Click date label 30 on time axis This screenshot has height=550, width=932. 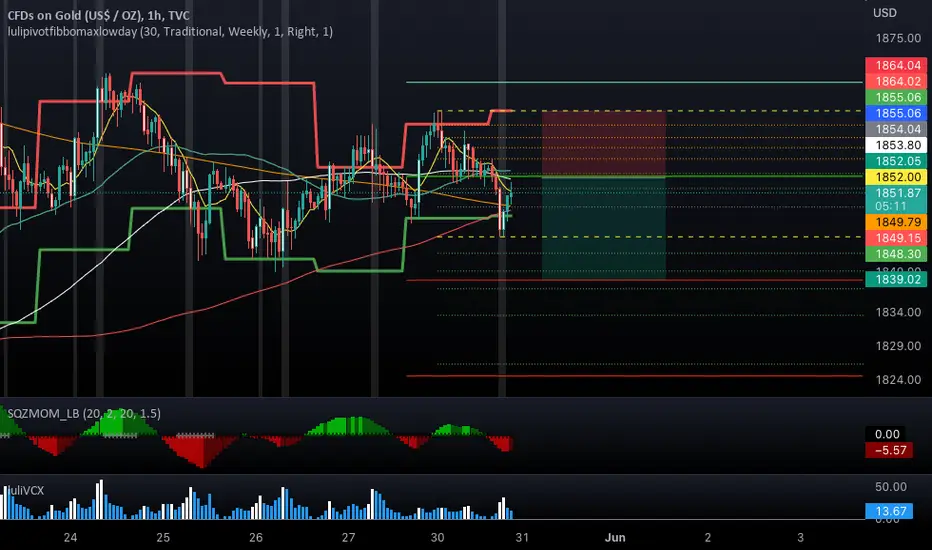click(437, 538)
